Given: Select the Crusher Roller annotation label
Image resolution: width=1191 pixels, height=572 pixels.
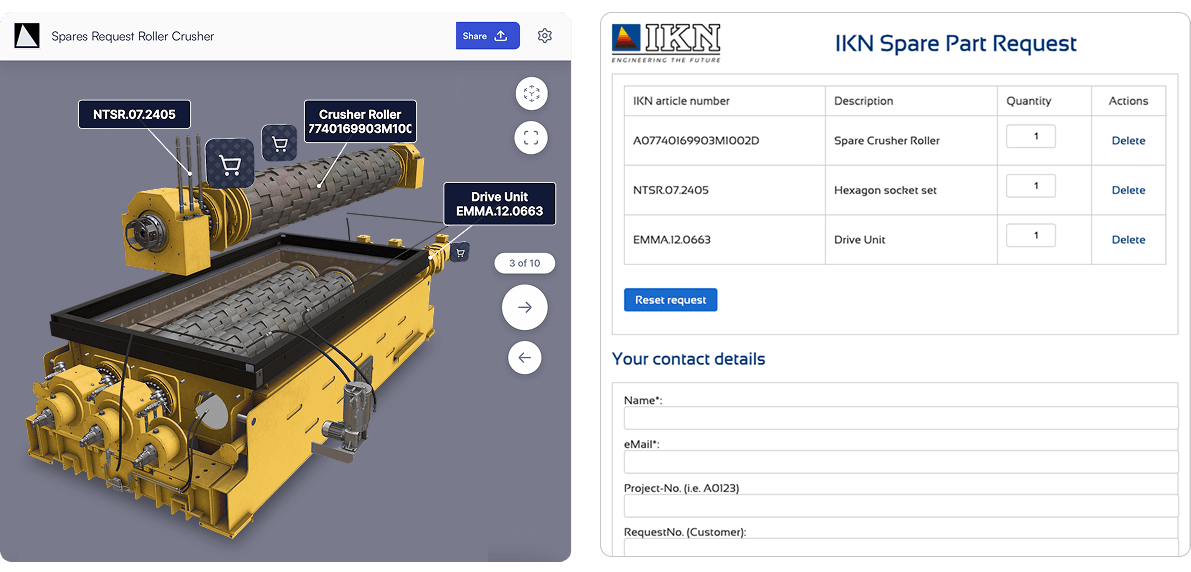Looking at the screenshot, I should (360, 122).
